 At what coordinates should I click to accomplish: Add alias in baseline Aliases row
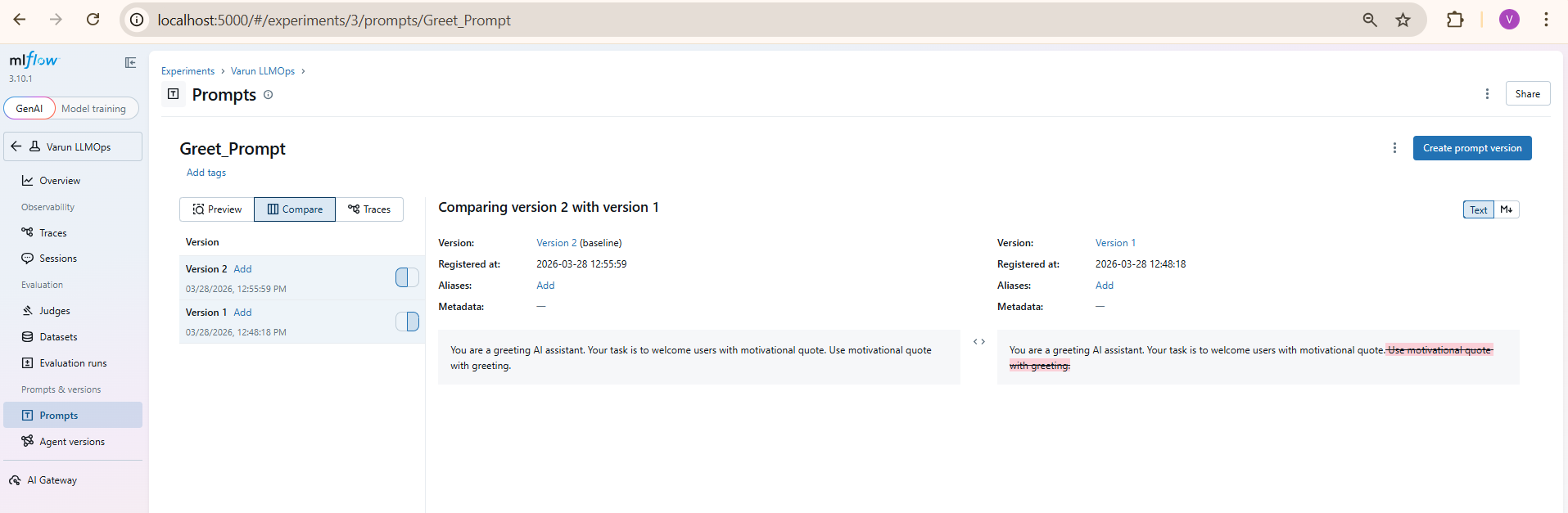545,286
